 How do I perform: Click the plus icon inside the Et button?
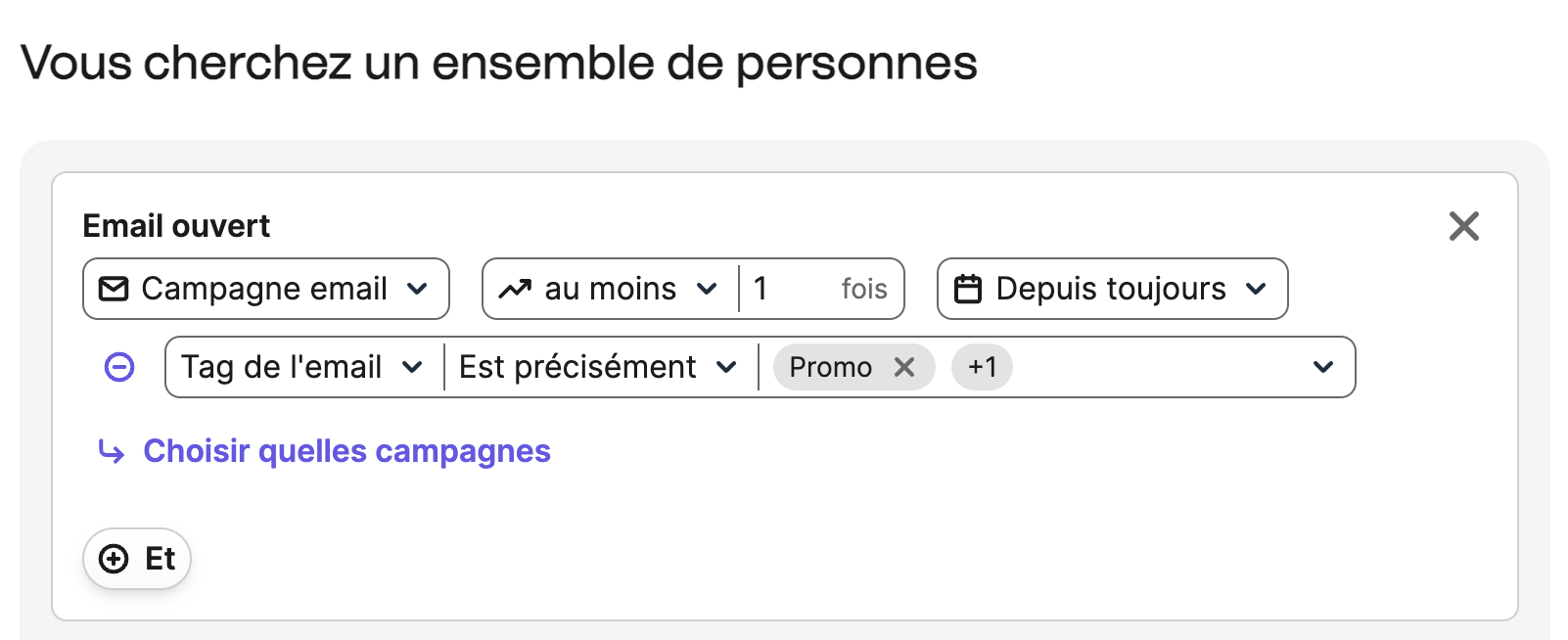click(115, 559)
